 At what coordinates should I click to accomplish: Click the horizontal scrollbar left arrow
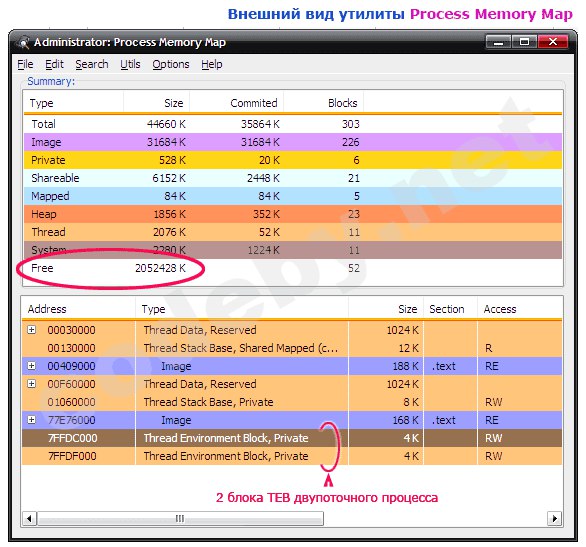tap(29, 518)
